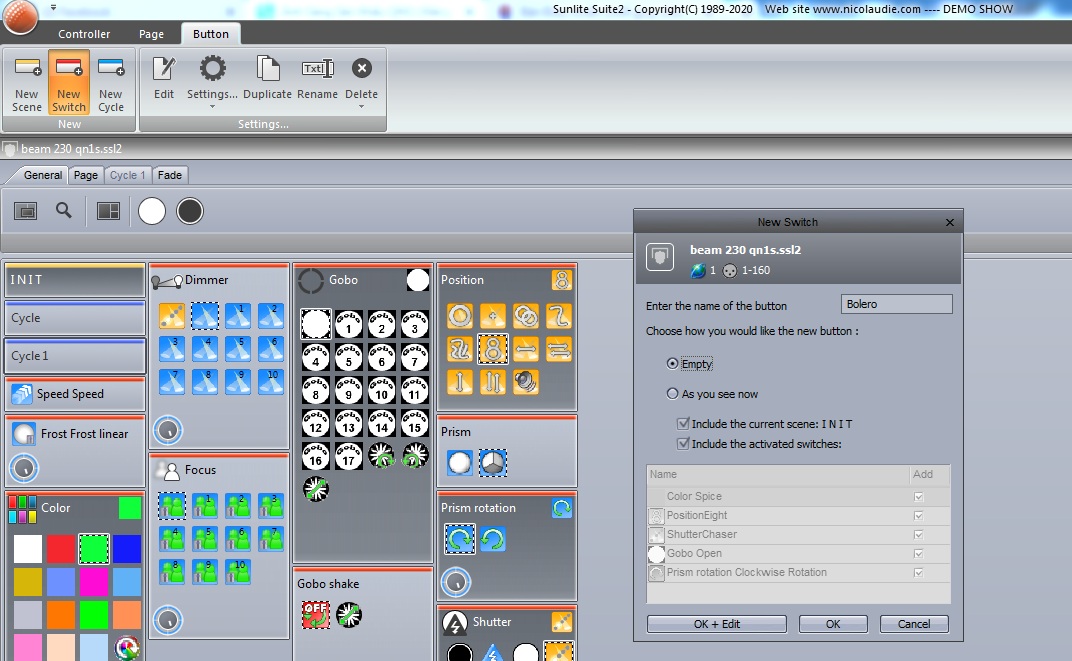This screenshot has width=1072, height=661.
Task: Open the Controller ribbon tab
Action: coord(84,34)
